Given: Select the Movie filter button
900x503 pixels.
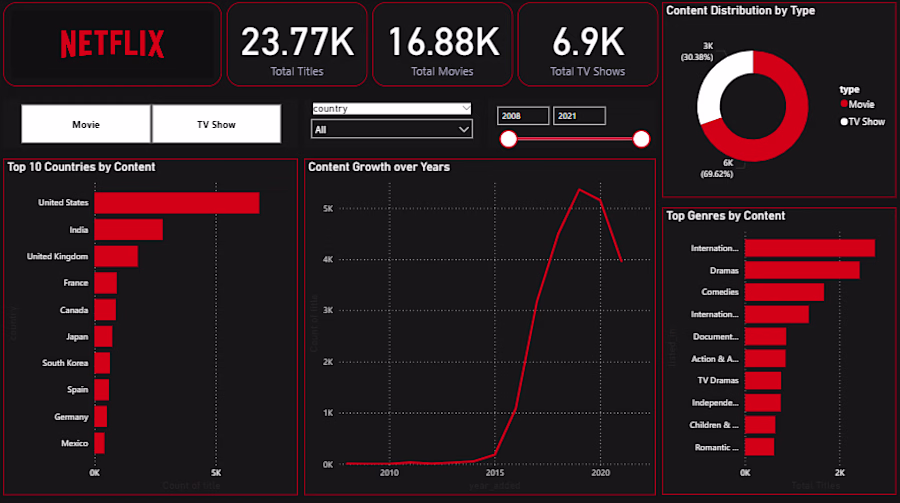Looking at the screenshot, I should coord(86,124).
